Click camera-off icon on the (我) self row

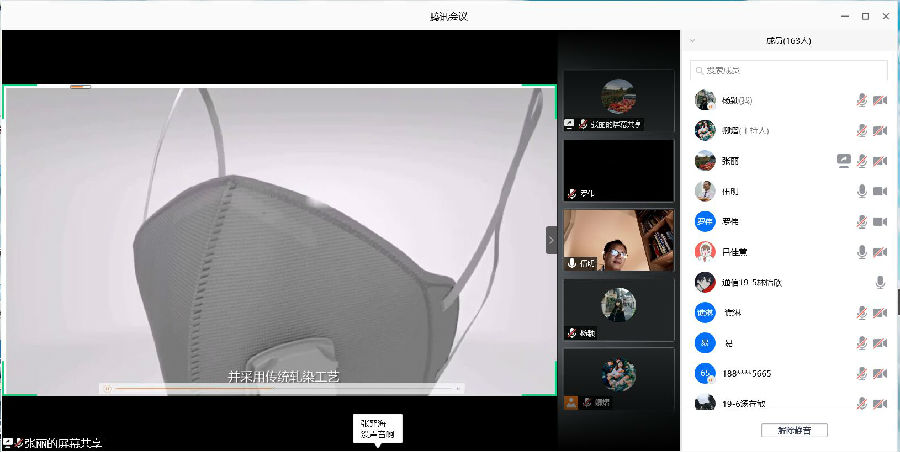click(x=880, y=100)
